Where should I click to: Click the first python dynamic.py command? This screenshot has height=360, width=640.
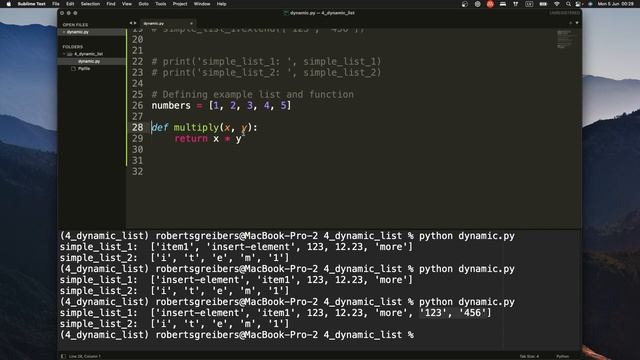(467, 236)
